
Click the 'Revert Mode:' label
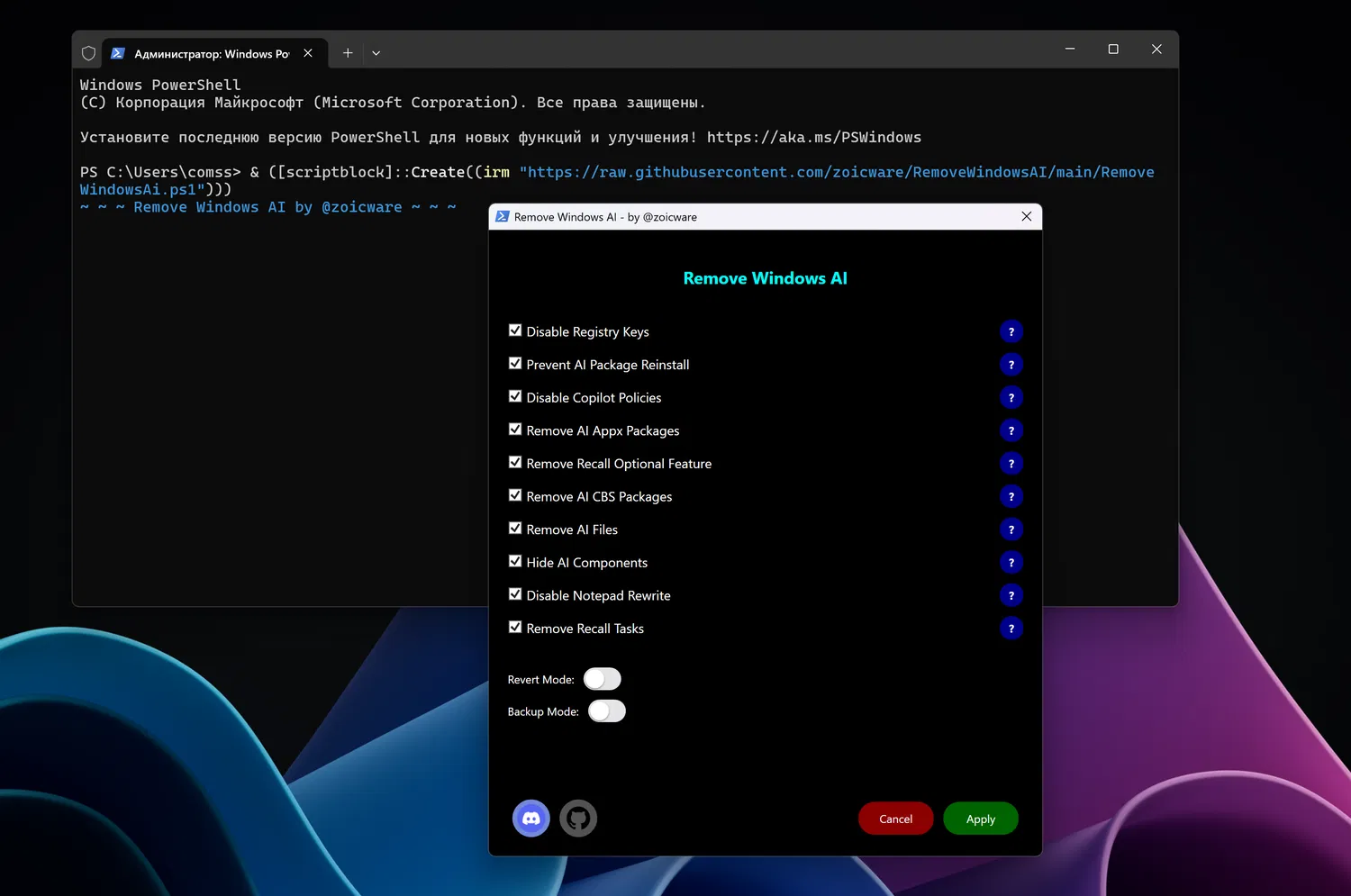(541, 680)
